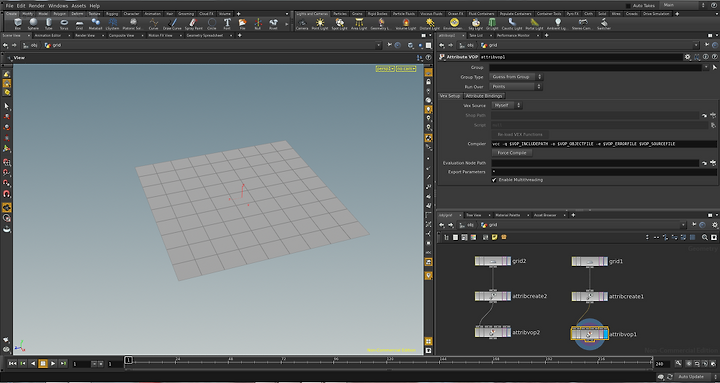Select the File shelf tool
Image resolution: width=720 pixels, height=383 pixels.
[x=242, y=23]
